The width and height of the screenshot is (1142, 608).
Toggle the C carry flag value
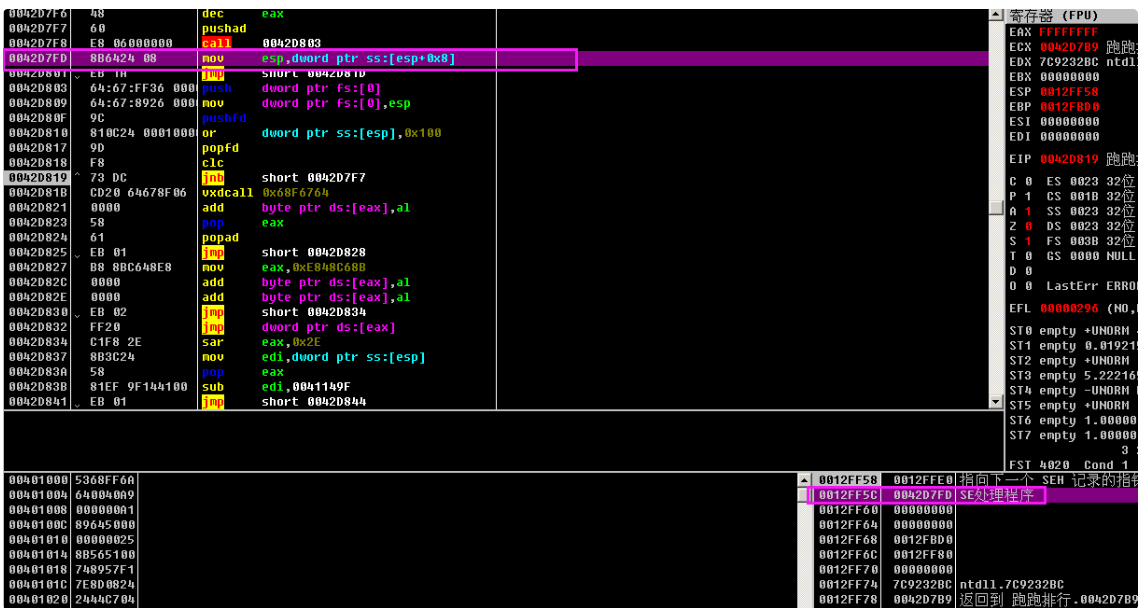click(1028, 181)
